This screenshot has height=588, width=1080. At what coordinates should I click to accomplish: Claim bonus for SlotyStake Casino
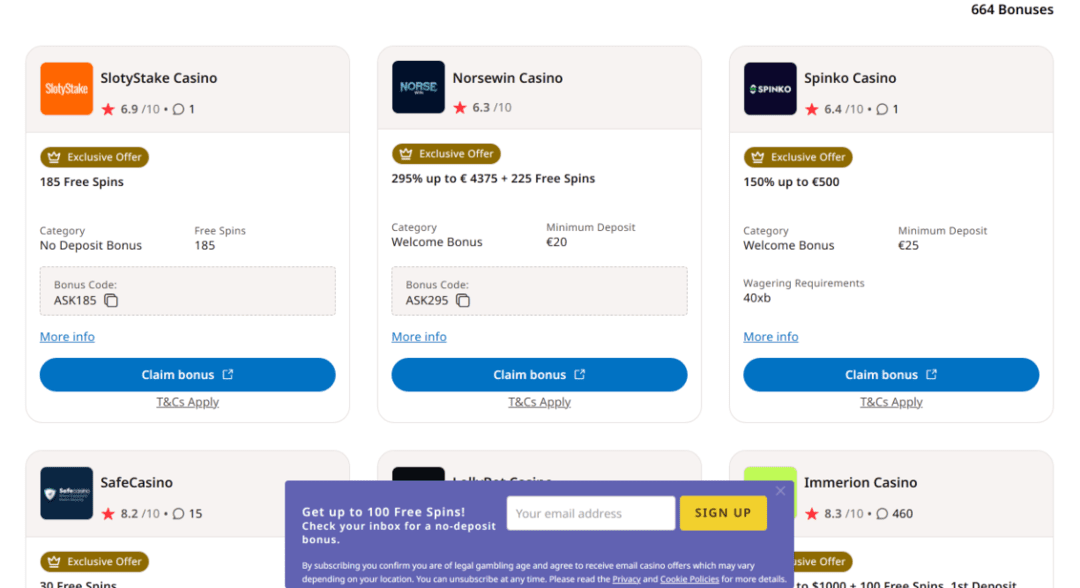(187, 375)
